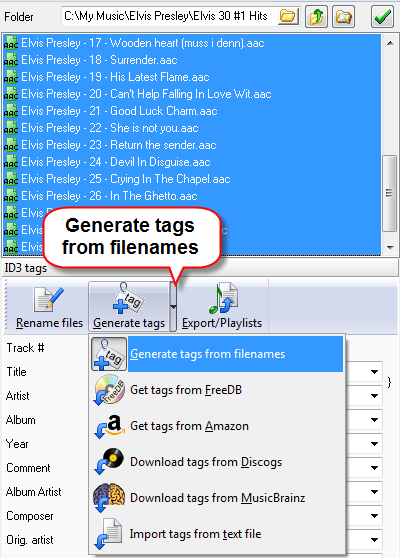Open the Year field dropdown arrow

(374, 444)
